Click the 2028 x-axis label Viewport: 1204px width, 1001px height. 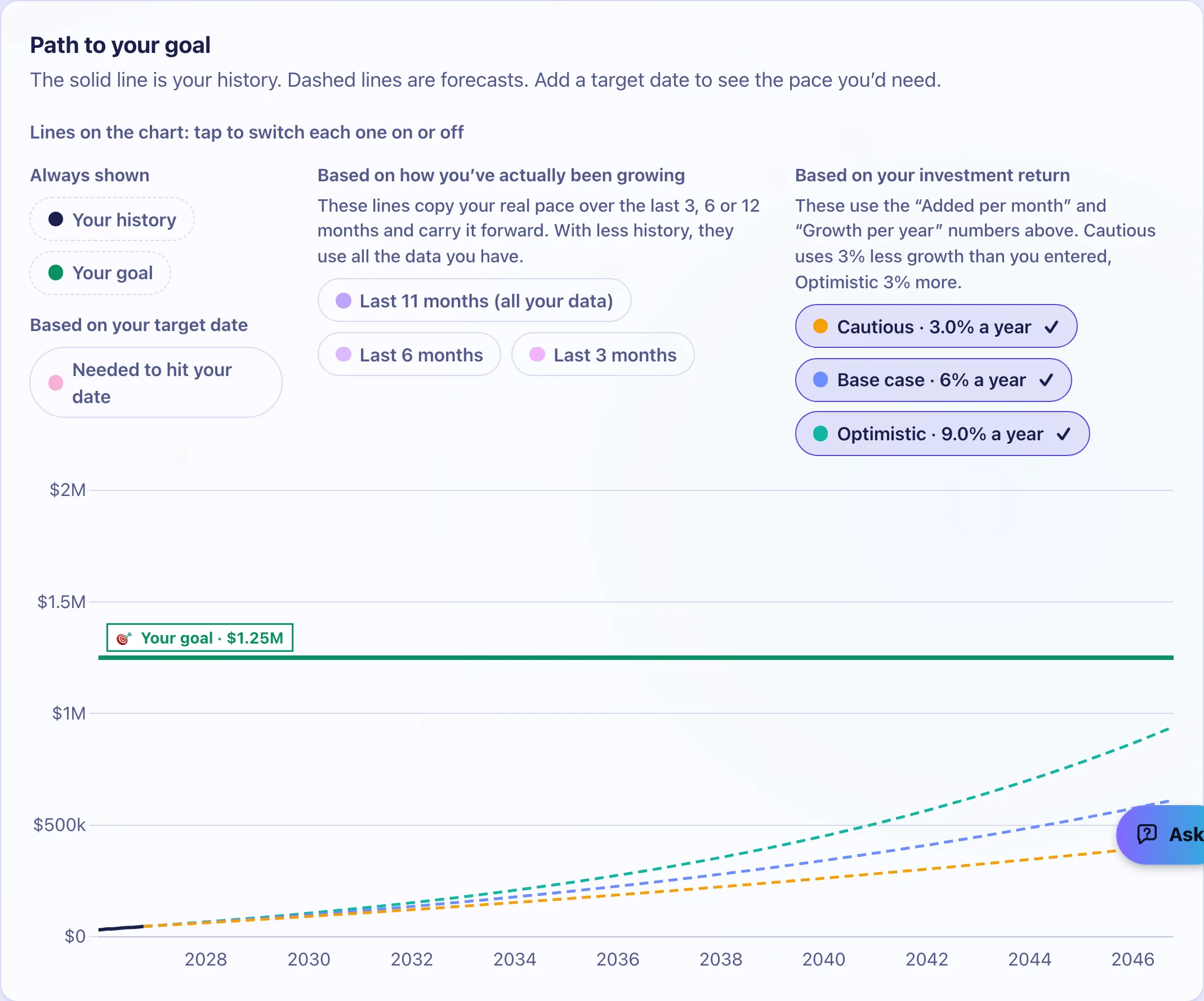206,959
